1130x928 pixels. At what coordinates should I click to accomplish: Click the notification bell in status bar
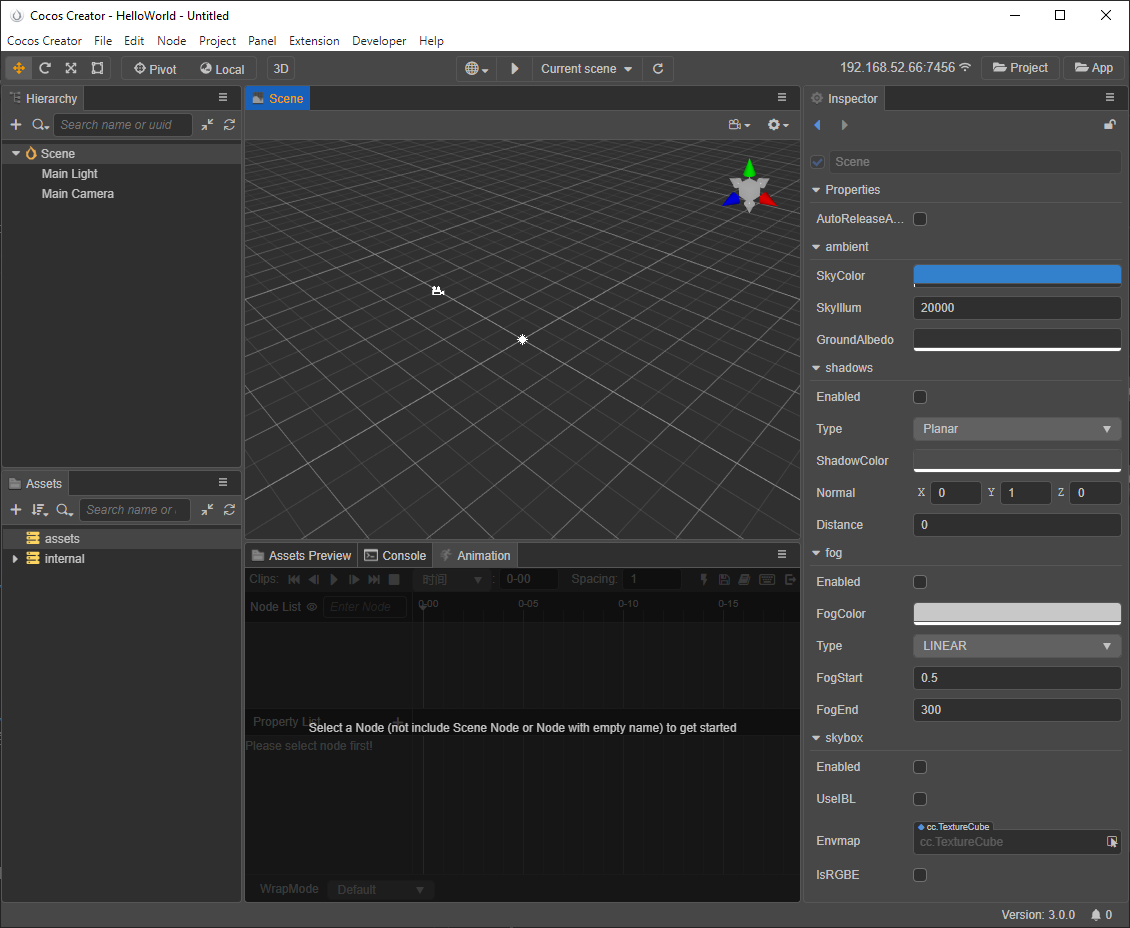pyautogui.click(x=1096, y=915)
